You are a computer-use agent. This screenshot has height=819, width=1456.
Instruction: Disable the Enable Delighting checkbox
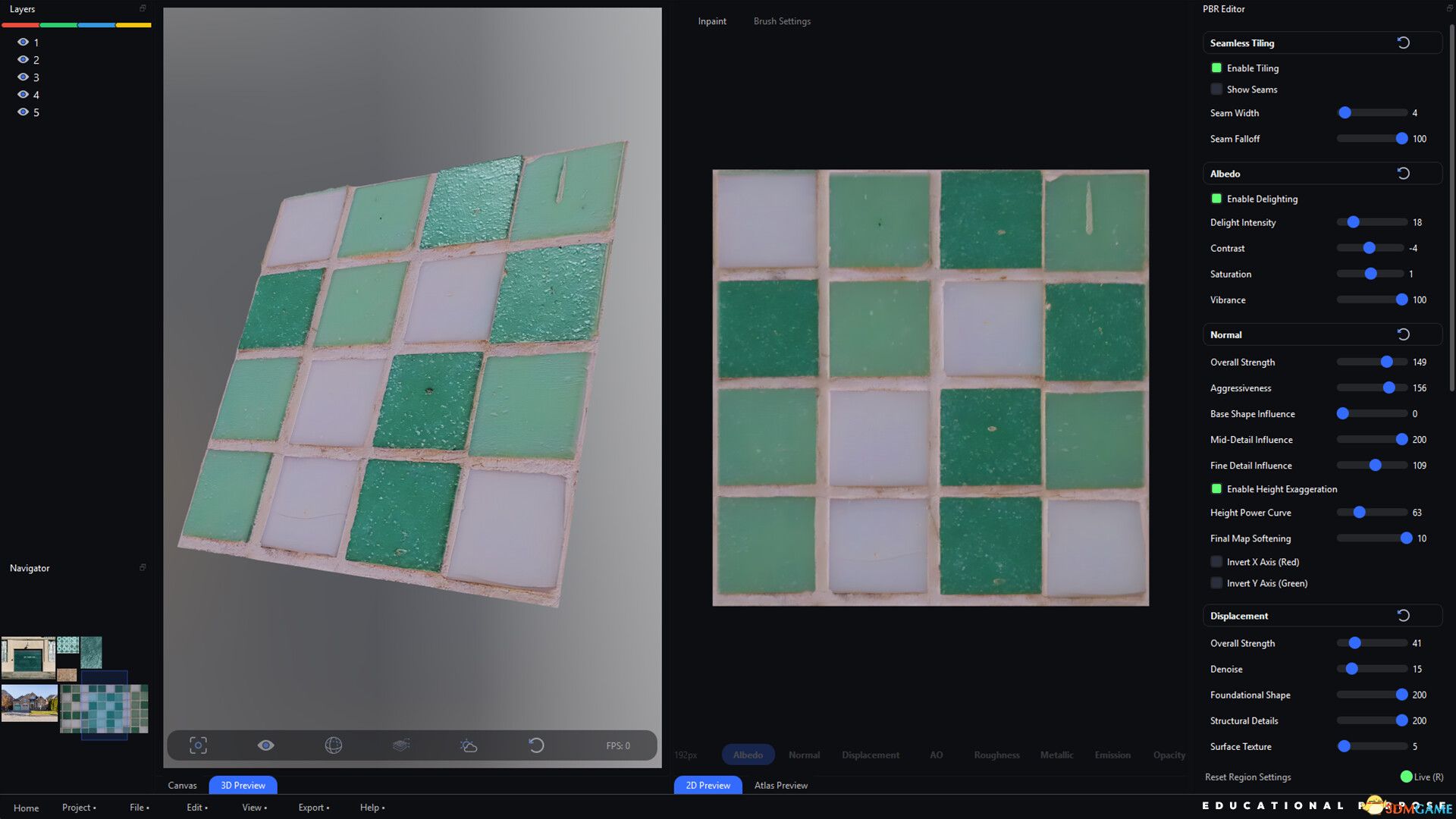click(1217, 198)
